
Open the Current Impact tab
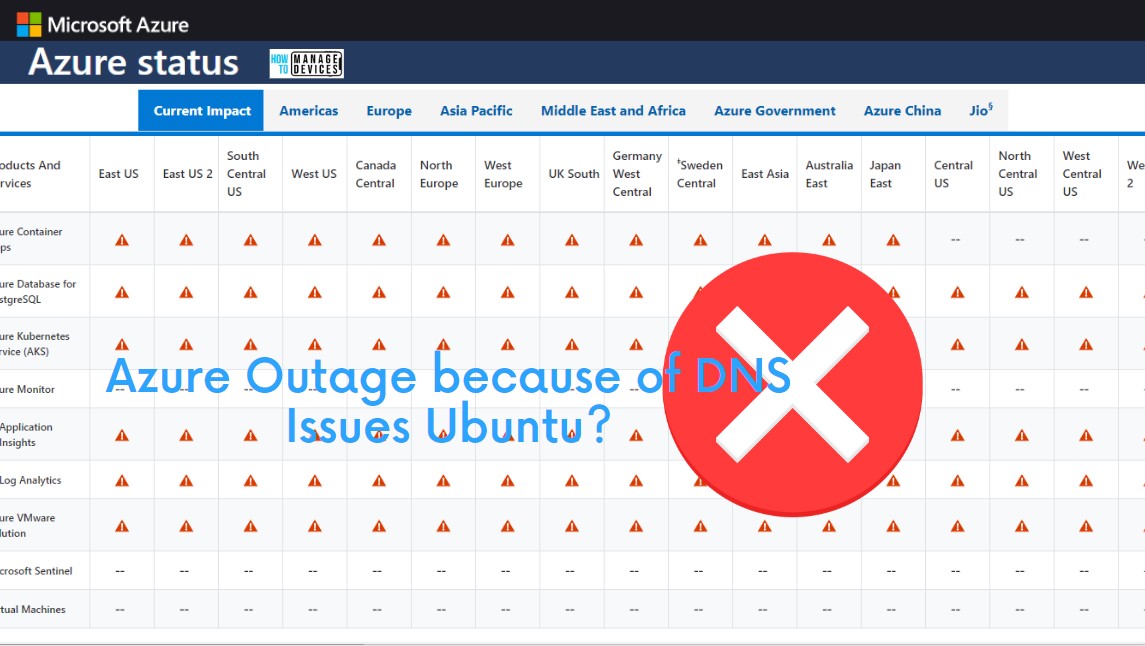202,111
